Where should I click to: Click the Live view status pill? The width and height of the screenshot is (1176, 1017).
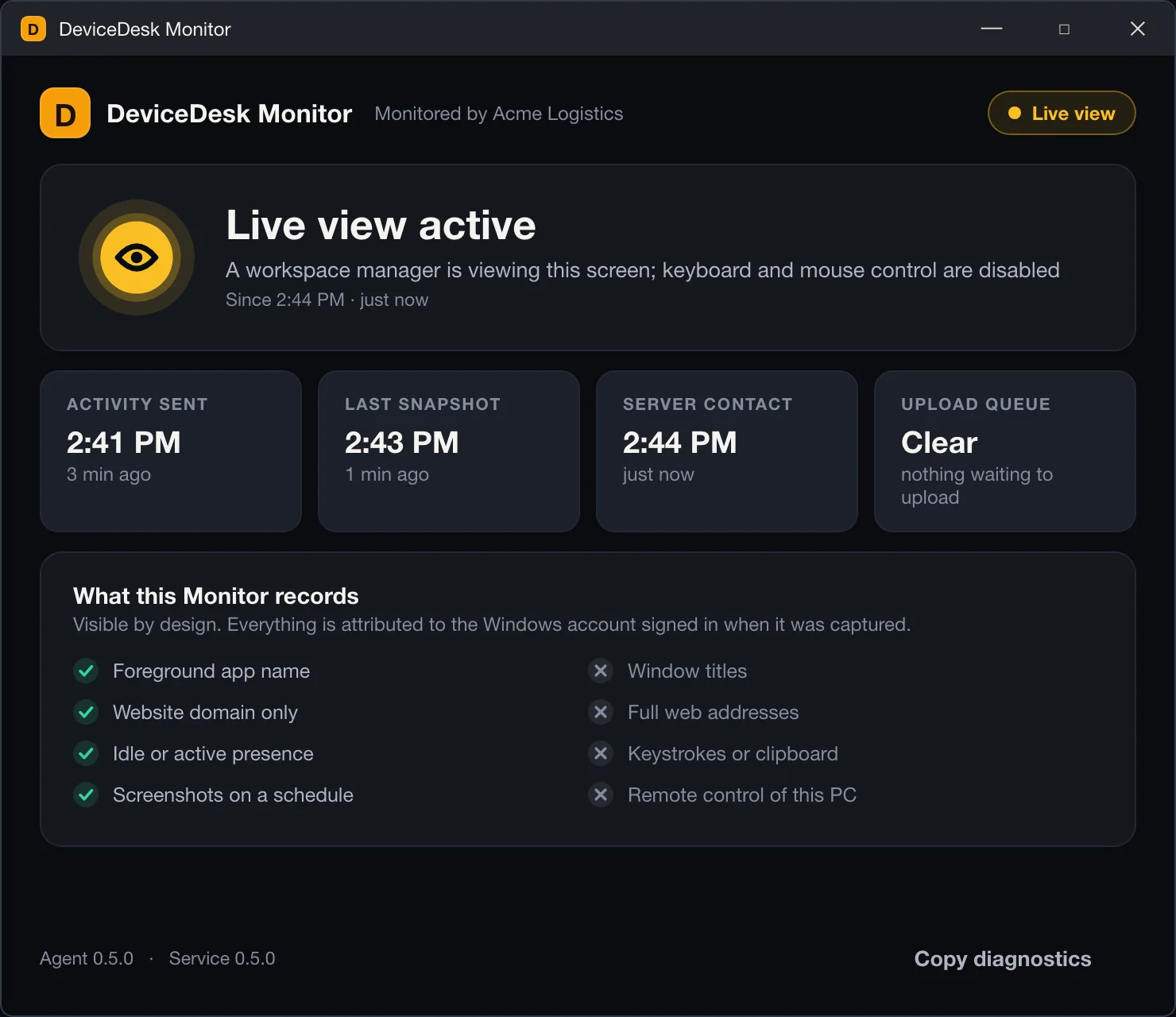coord(1062,113)
